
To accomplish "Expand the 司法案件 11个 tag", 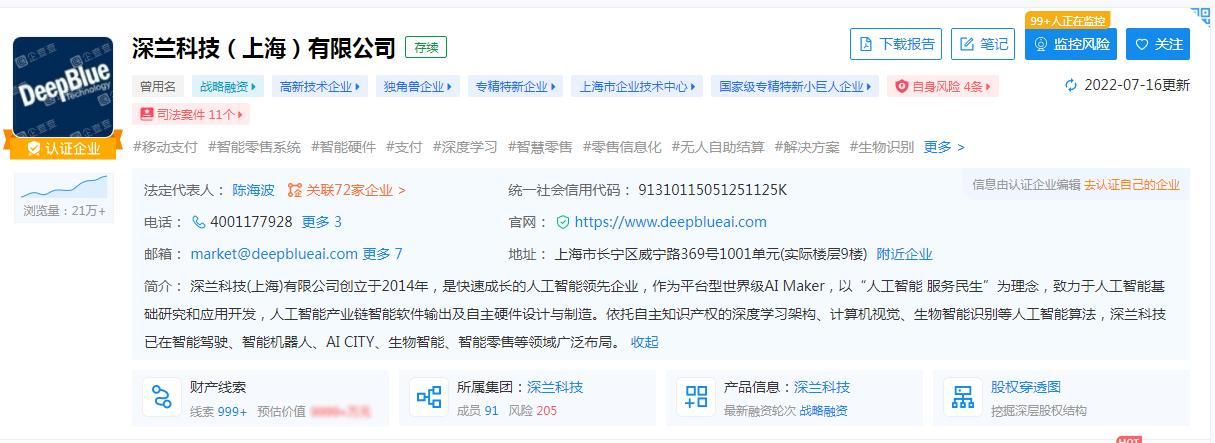I will click(191, 114).
